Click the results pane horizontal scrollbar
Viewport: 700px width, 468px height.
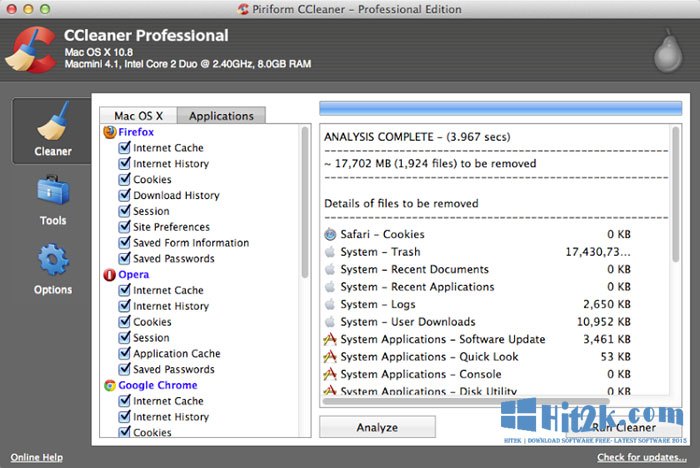466,401
